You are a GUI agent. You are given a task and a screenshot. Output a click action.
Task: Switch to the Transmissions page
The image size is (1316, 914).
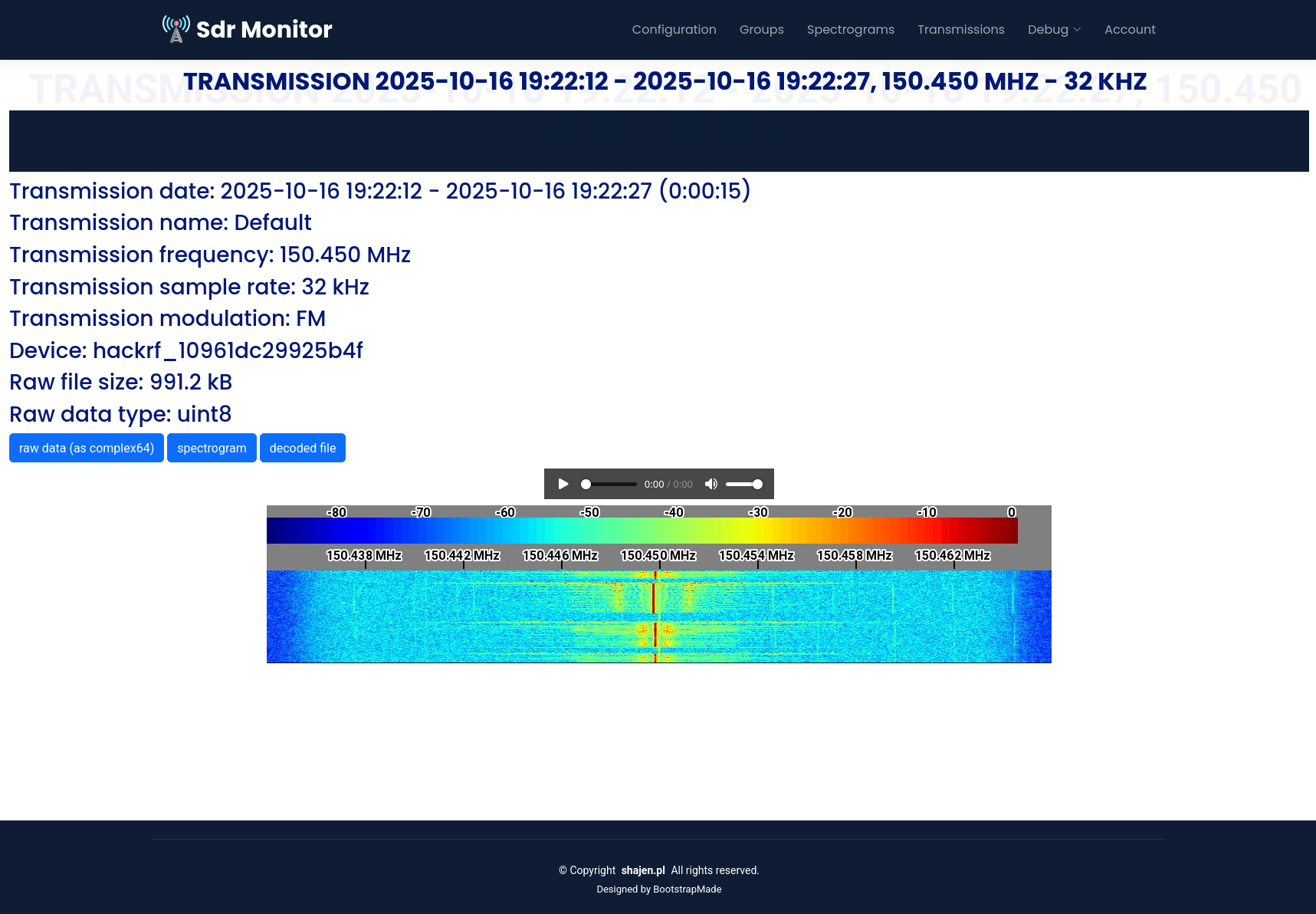pyautogui.click(x=960, y=29)
